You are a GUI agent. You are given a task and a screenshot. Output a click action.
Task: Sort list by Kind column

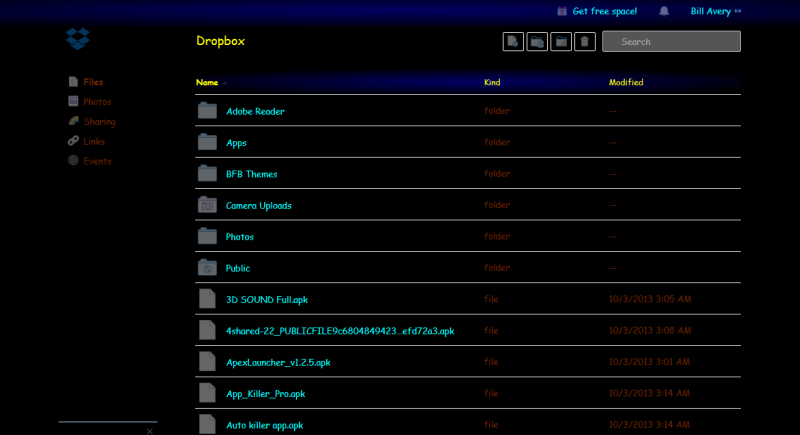point(492,82)
